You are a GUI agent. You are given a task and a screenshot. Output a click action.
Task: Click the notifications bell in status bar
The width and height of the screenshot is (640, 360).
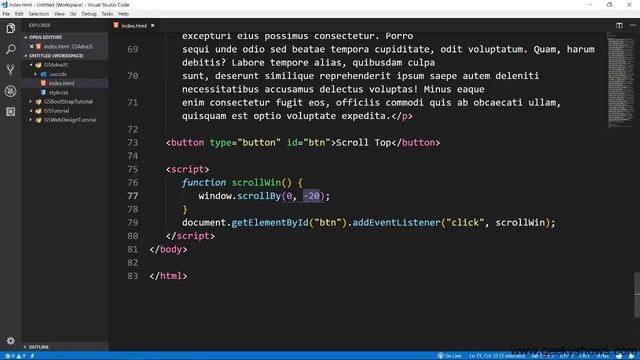pos(631,356)
